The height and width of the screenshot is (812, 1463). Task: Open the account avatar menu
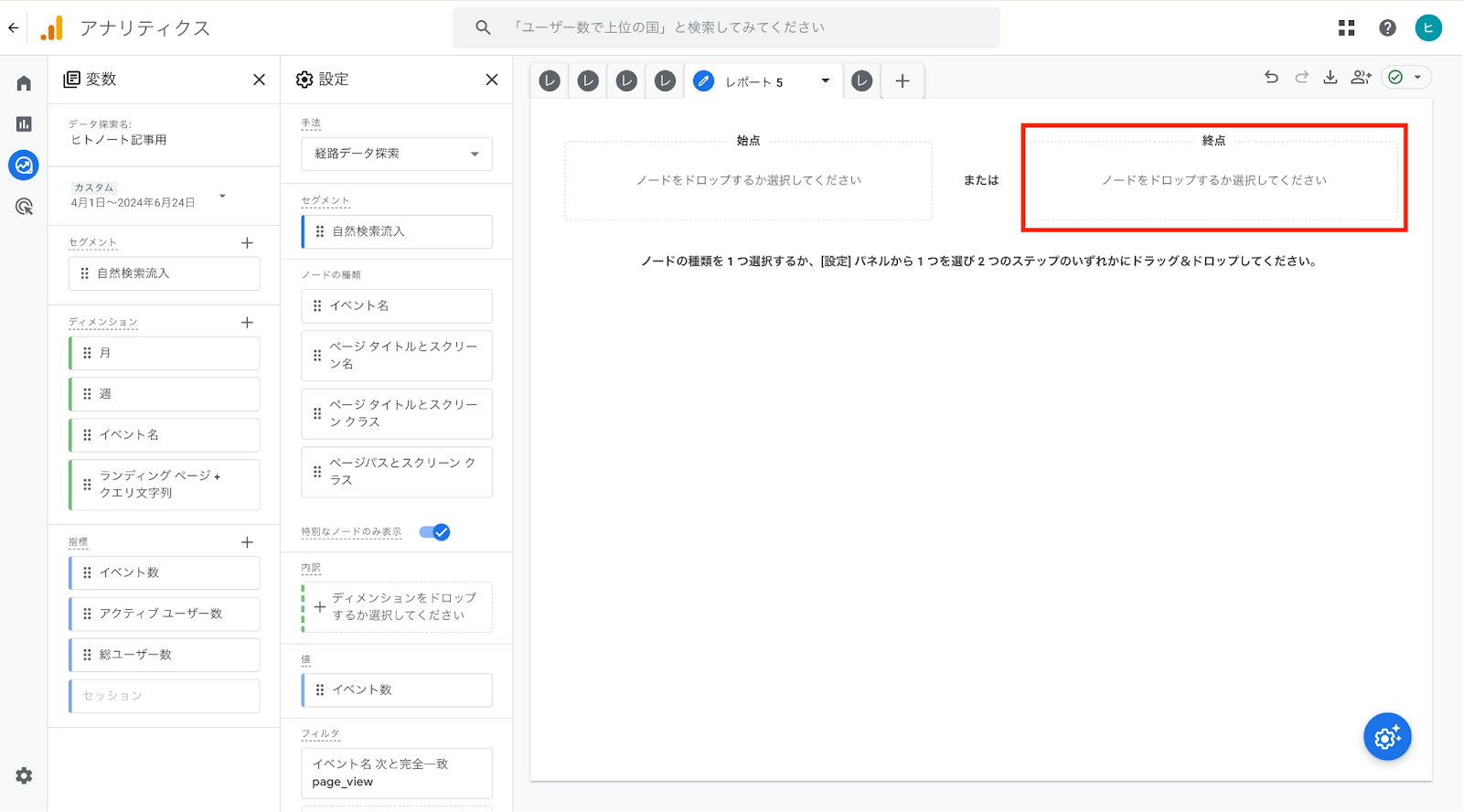1428,27
